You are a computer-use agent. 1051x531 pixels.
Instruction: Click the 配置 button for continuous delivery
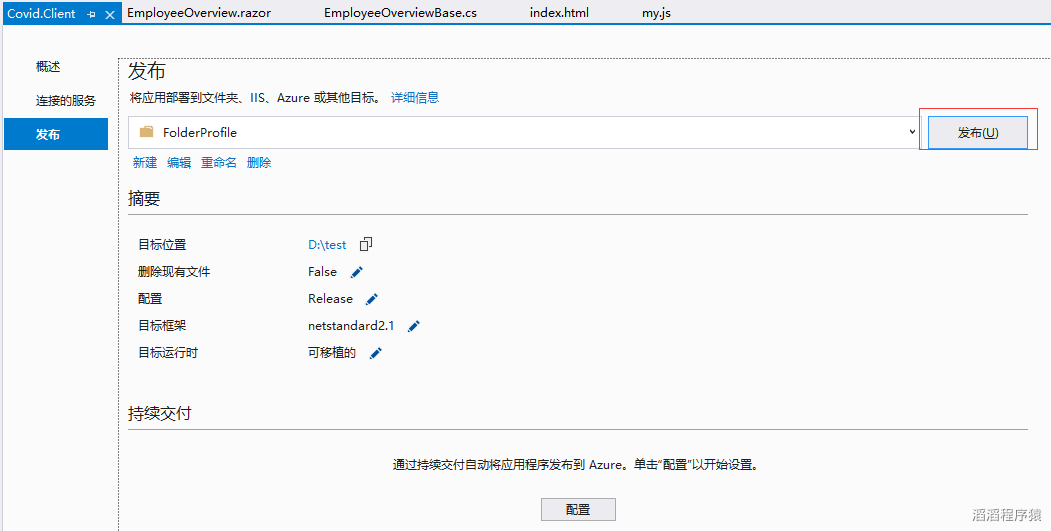point(578,509)
